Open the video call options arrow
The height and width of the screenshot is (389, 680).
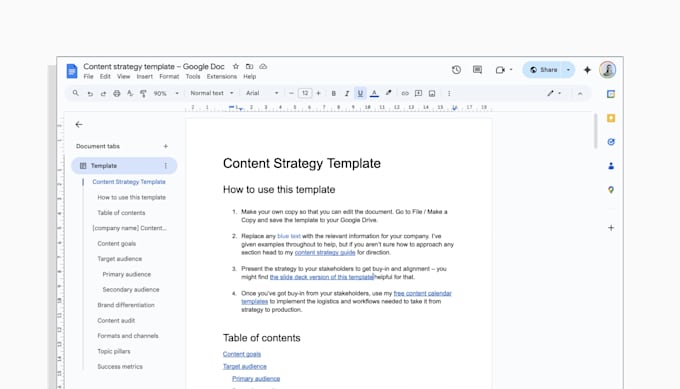[x=511, y=69]
